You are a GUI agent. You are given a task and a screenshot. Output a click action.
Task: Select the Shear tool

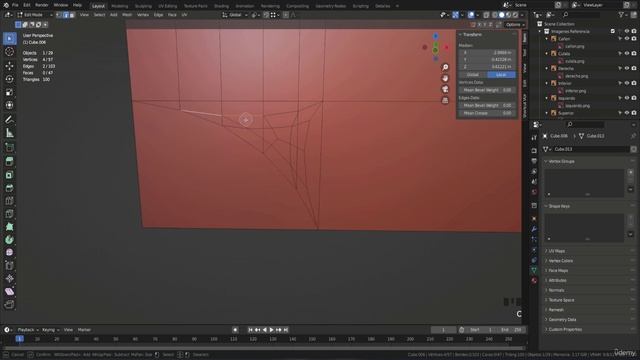(9, 291)
